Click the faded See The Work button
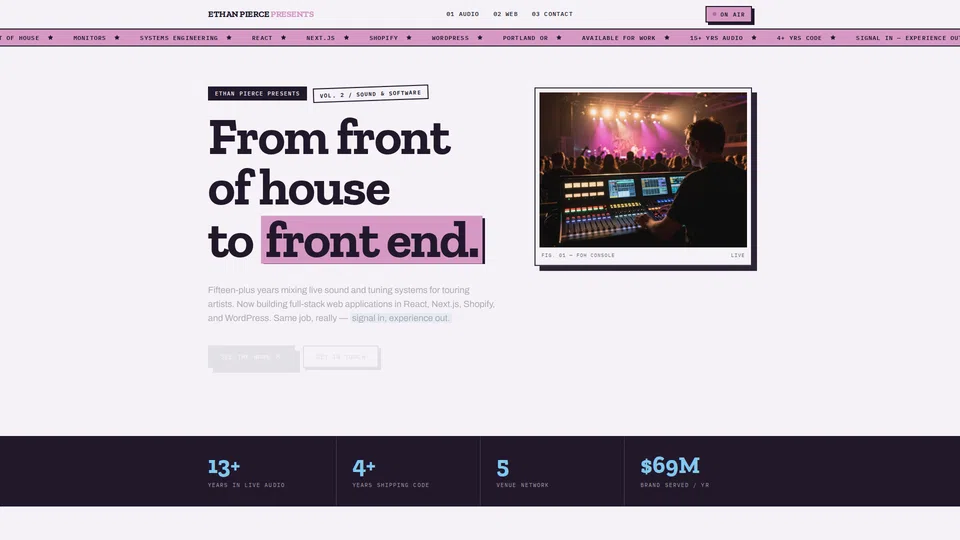The width and height of the screenshot is (960, 540). pos(252,357)
